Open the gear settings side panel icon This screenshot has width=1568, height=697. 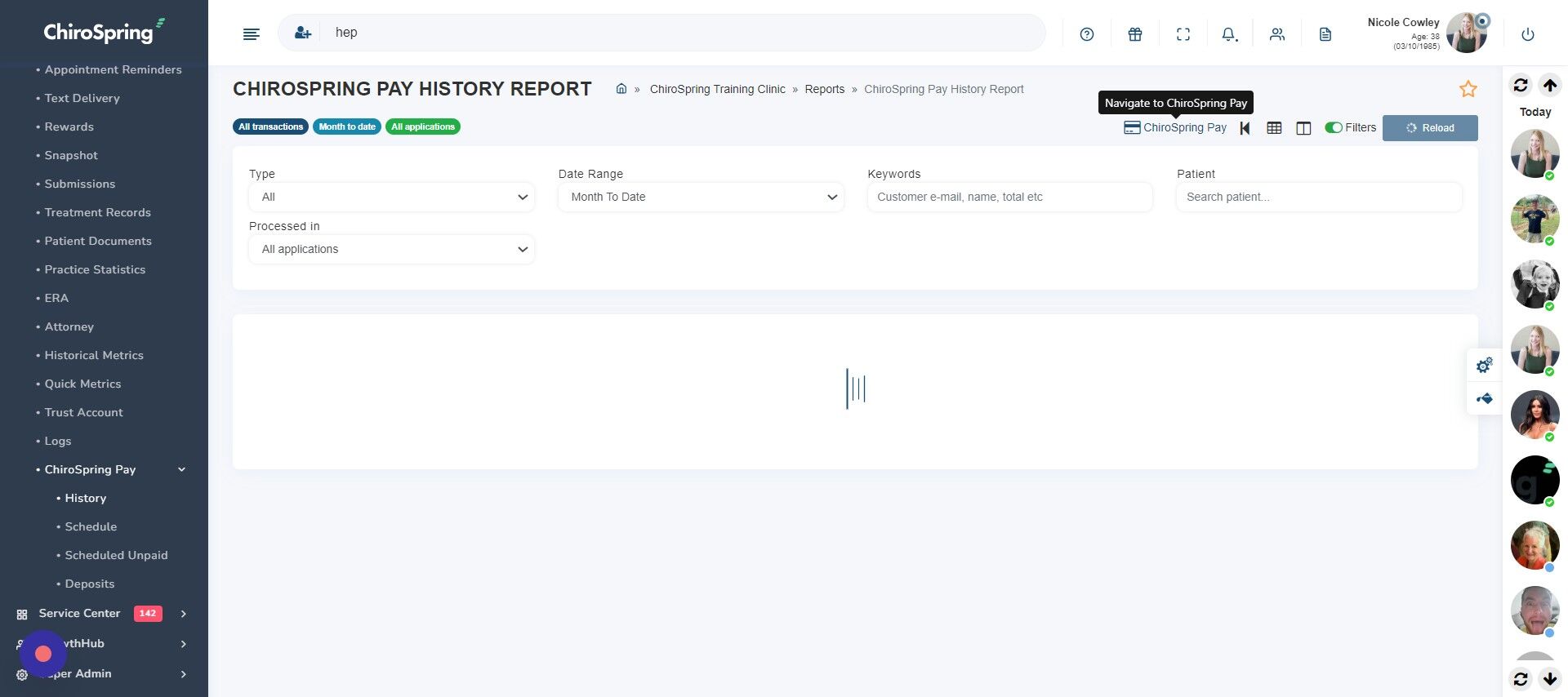[1485, 365]
